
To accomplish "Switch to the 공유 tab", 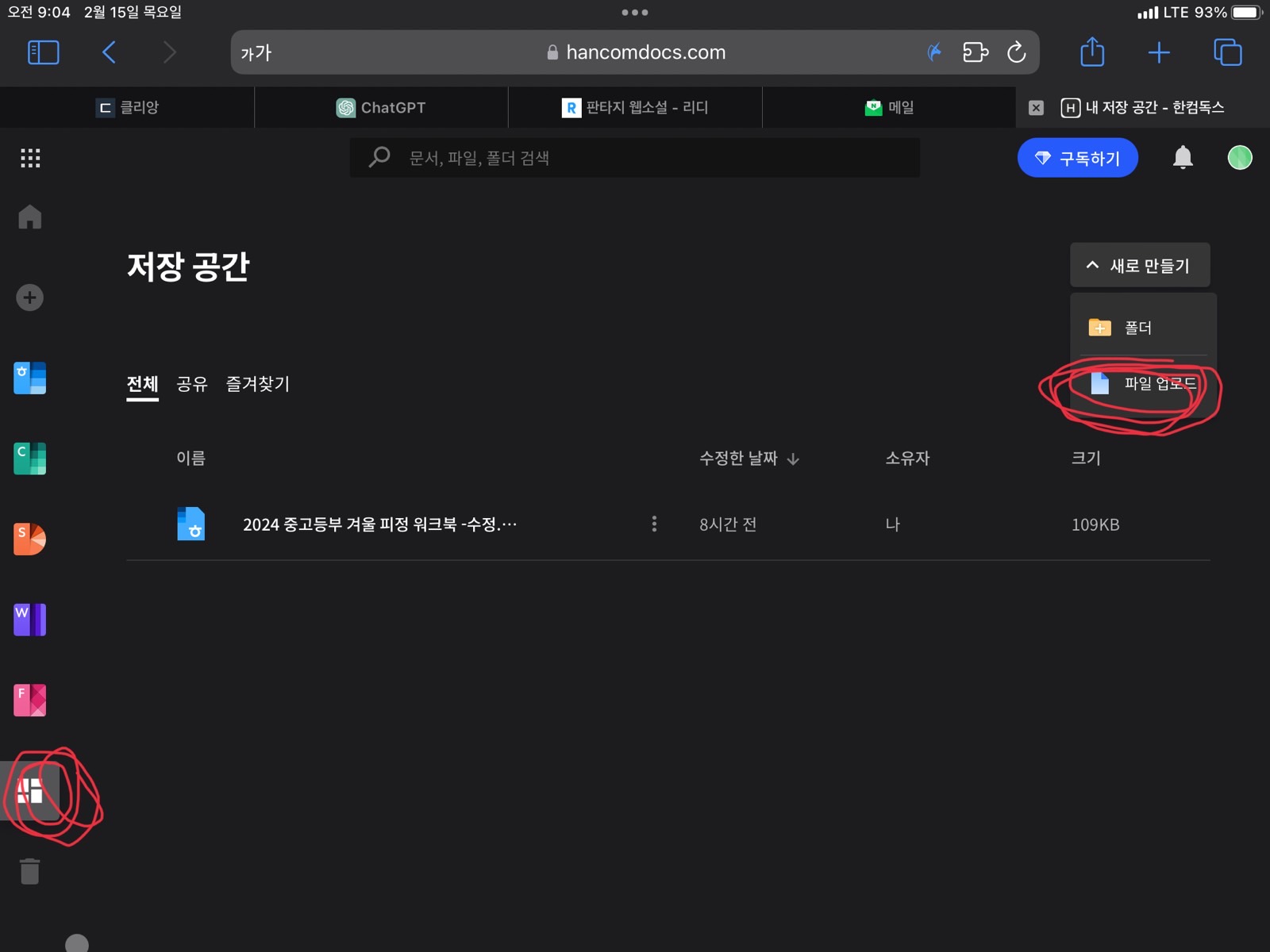I will pyautogui.click(x=191, y=384).
